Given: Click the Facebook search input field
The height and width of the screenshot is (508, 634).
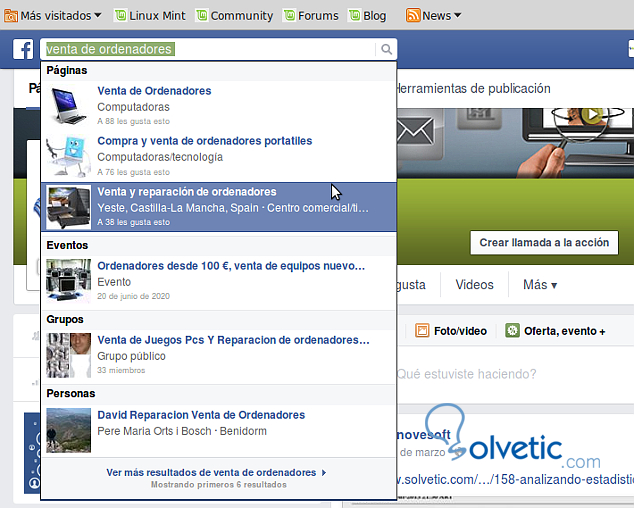Looking at the screenshot, I should (x=208, y=49).
